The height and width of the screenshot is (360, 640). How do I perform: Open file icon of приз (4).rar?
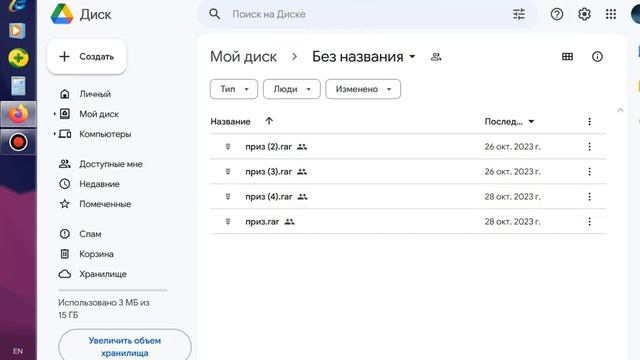tap(228, 196)
